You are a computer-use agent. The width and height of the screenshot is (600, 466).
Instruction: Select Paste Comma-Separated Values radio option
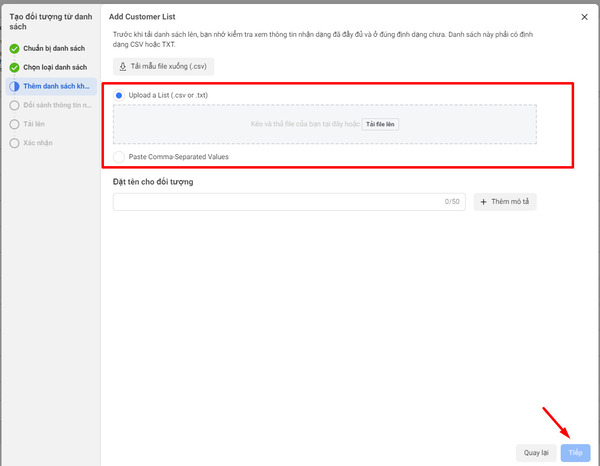coord(120,157)
